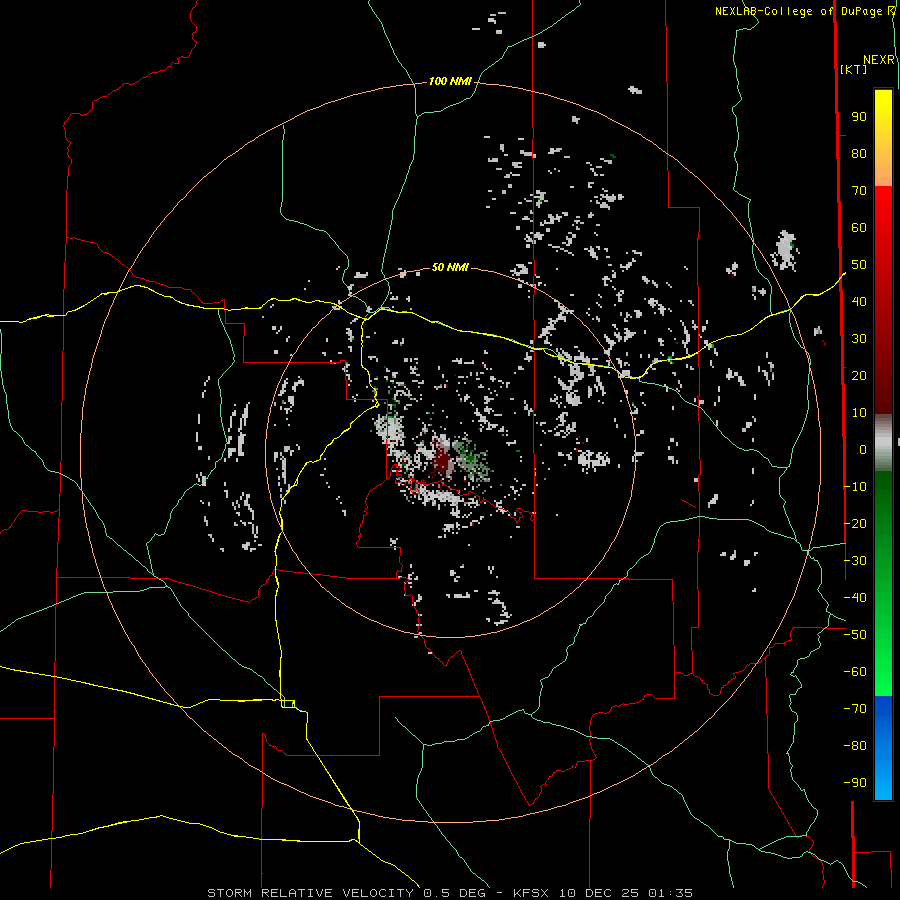Click the 01:35 timestamp
The width and height of the screenshot is (900, 900).
pyautogui.click(x=670, y=893)
